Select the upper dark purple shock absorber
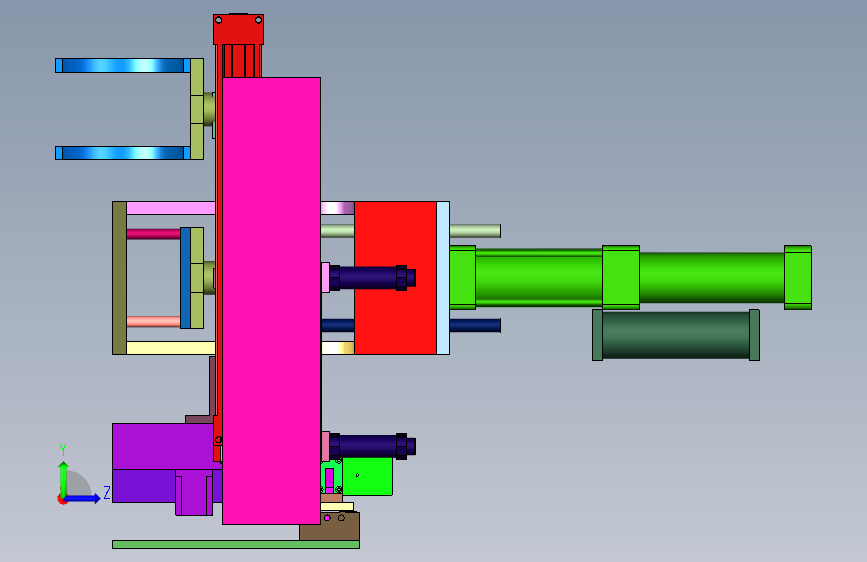Viewport: 867px width, 562px height. pos(373,278)
